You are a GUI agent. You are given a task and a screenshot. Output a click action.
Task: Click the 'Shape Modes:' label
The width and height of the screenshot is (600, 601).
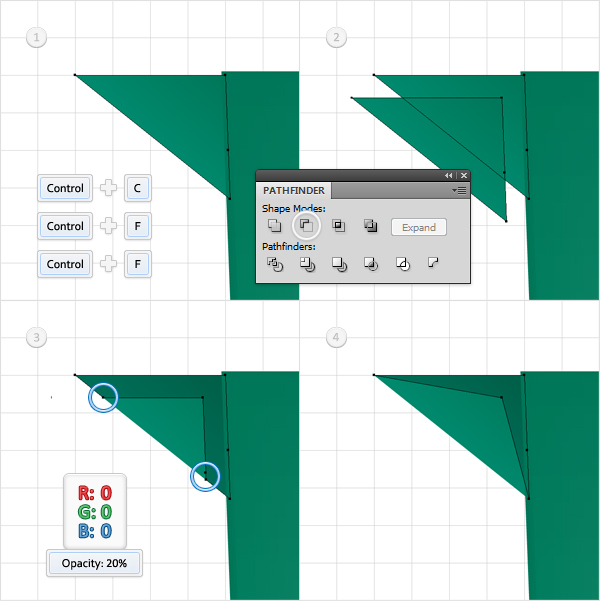click(x=294, y=209)
